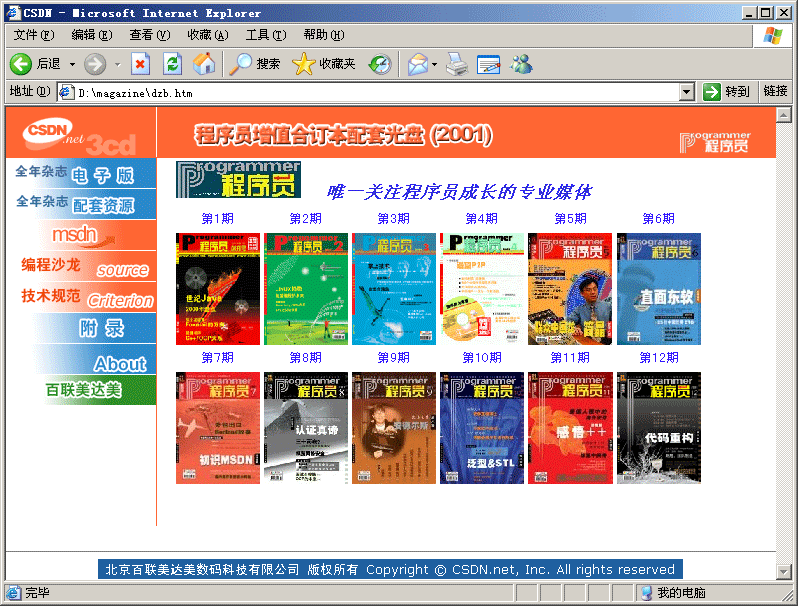The height and width of the screenshot is (606, 798).
Task: Open the 收藏(A) menu
Action: coord(208,35)
